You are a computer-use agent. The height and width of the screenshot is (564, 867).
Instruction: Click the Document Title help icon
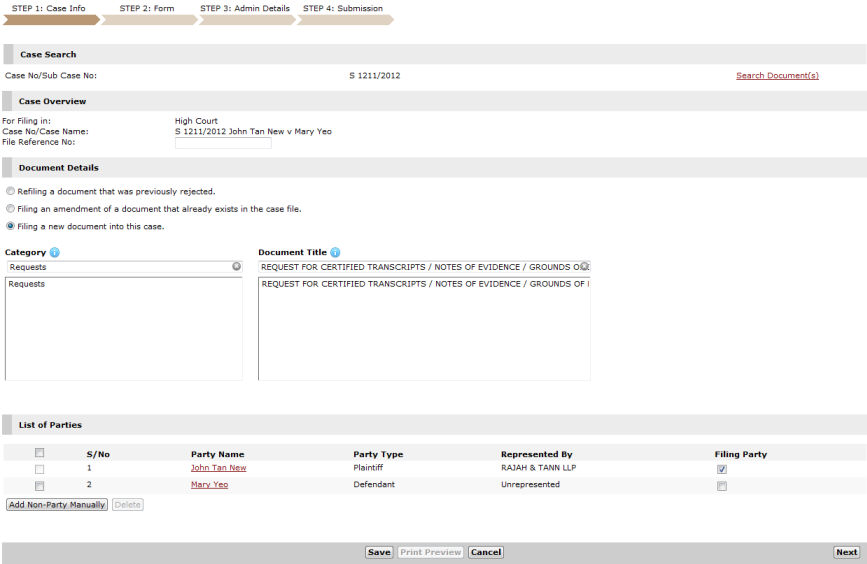[x=335, y=253]
